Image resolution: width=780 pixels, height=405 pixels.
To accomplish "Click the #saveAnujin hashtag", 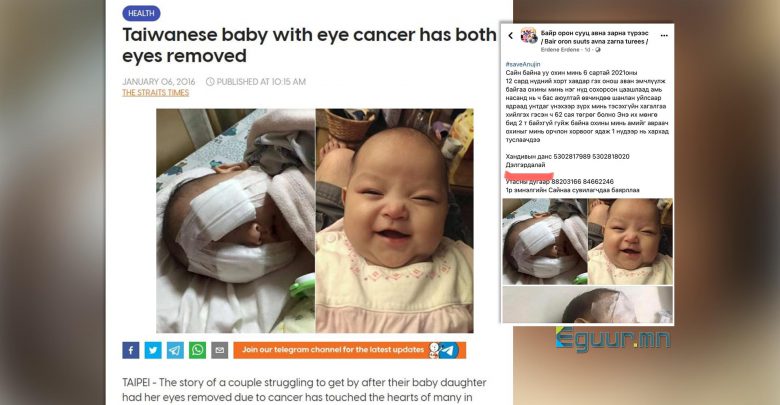I will pyautogui.click(x=523, y=64).
